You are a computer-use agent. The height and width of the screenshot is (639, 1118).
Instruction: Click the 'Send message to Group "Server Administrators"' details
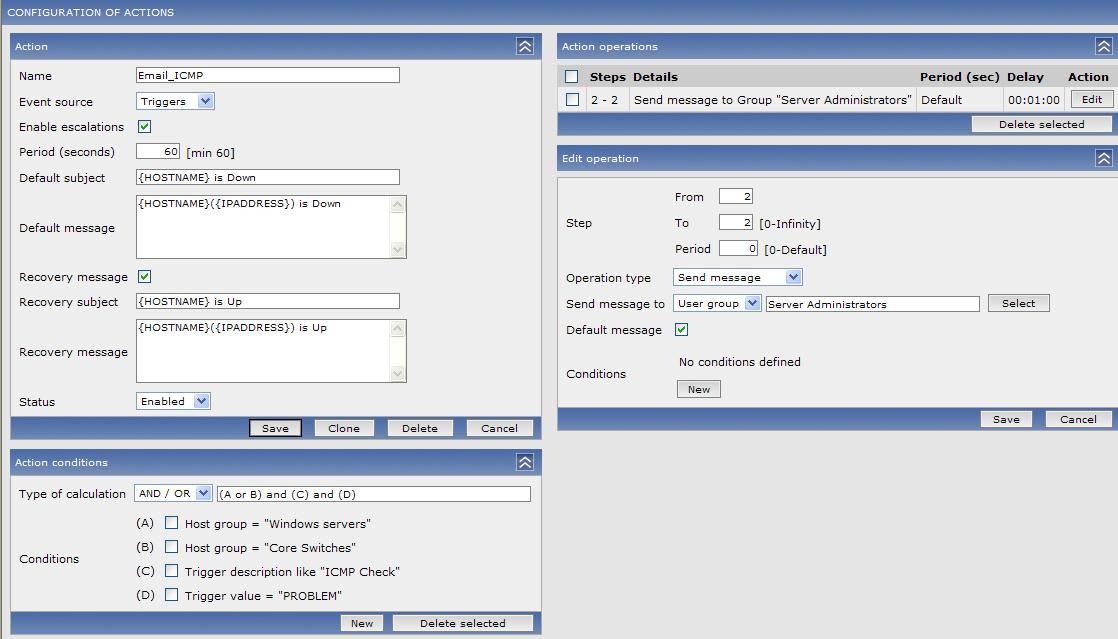(773, 100)
